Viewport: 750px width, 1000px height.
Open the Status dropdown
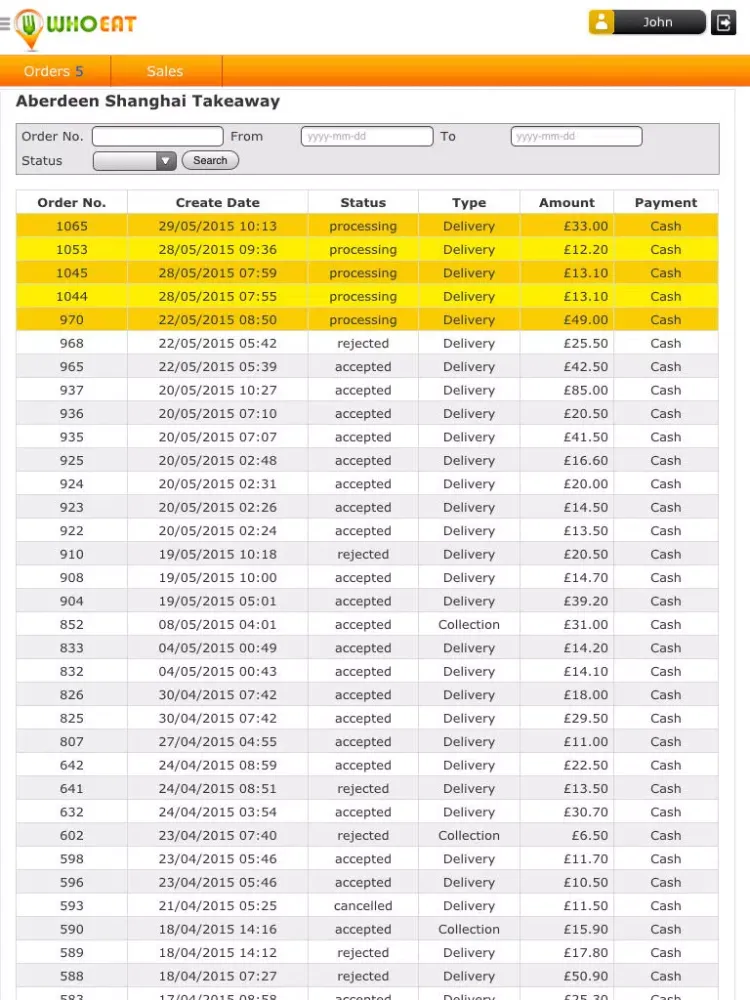coord(135,161)
